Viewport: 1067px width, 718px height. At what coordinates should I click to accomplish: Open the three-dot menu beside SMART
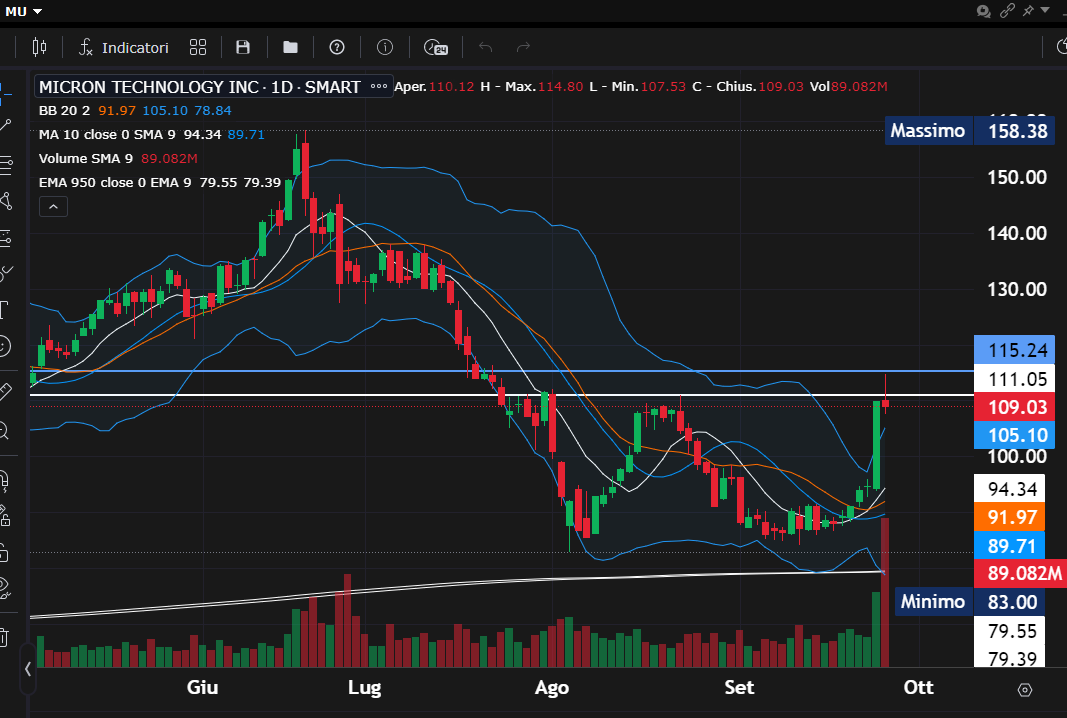379,87
